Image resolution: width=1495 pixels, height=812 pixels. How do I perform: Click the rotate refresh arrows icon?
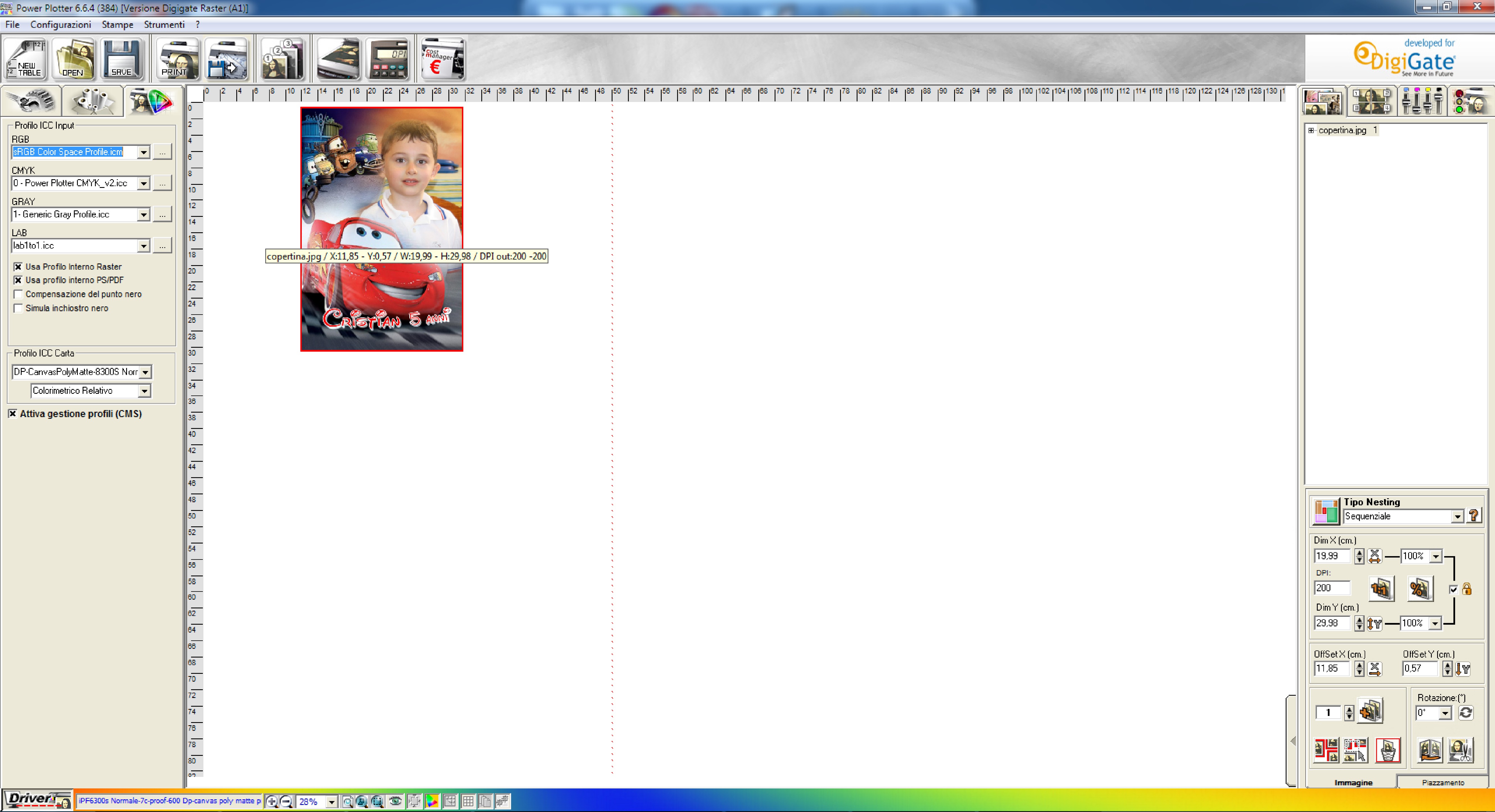tap(1466, 713)
